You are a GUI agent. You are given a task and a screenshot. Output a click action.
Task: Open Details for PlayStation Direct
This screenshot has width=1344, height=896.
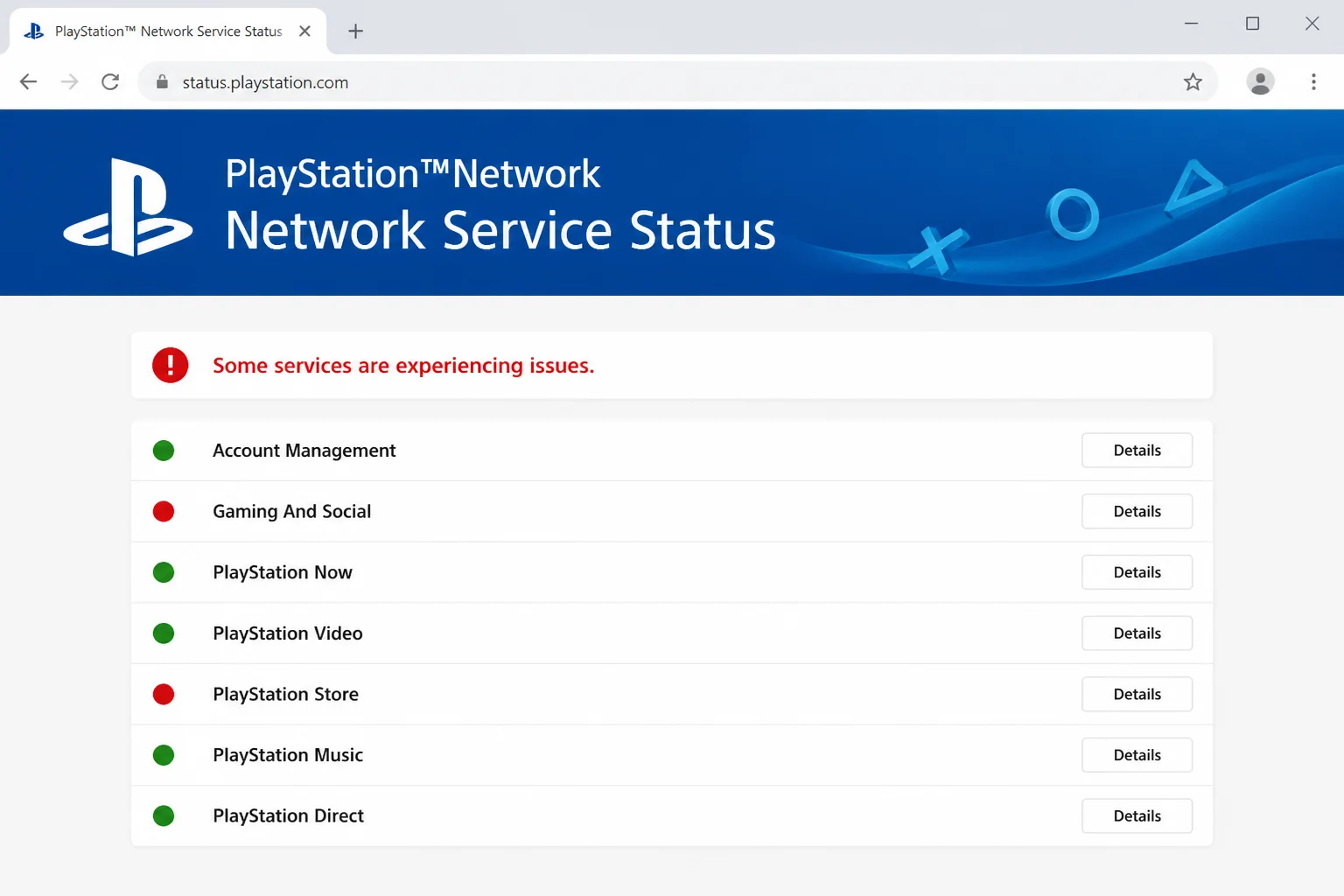coord(1137,815)
